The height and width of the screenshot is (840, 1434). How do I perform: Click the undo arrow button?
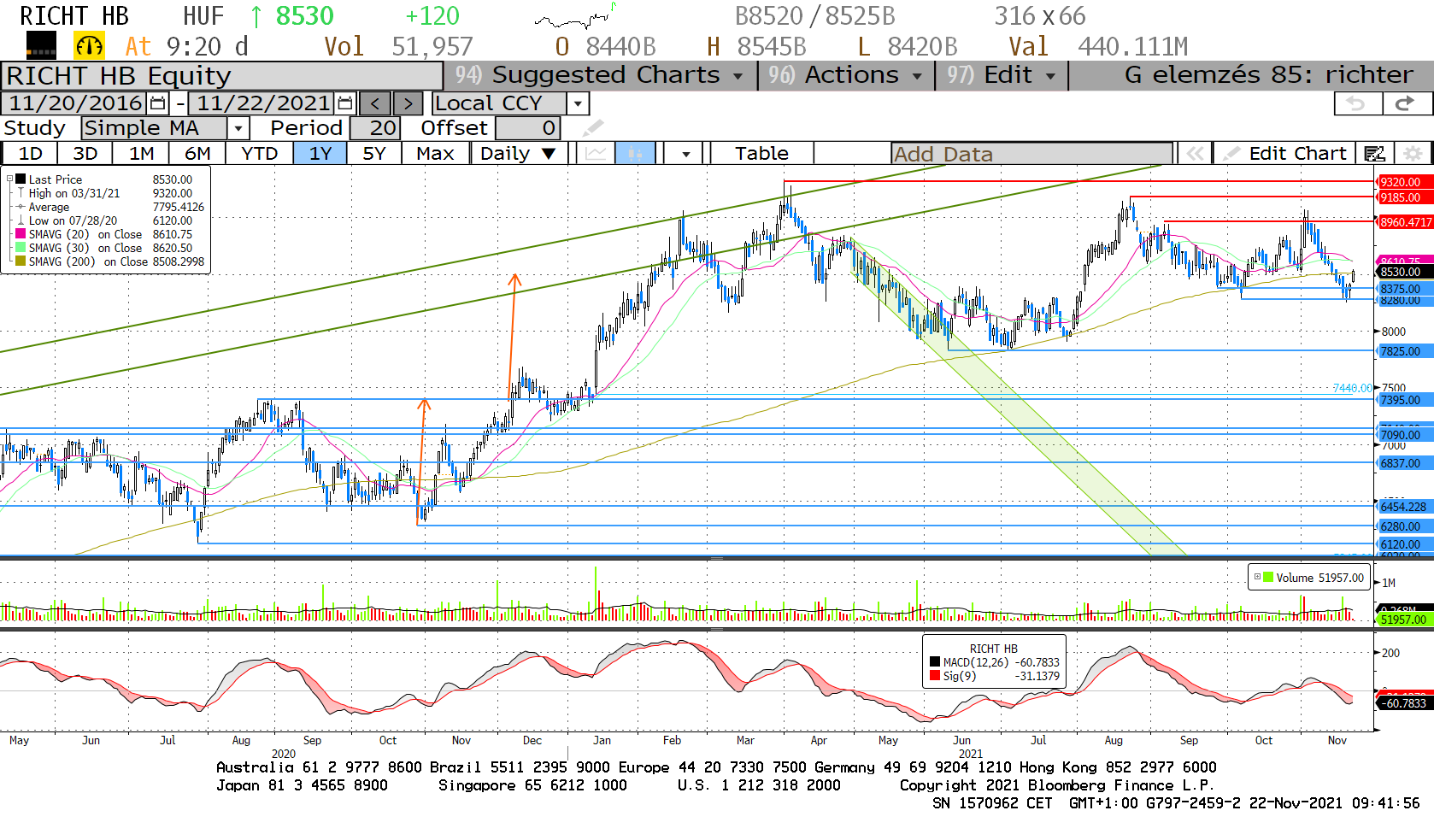pos(1357,103)
